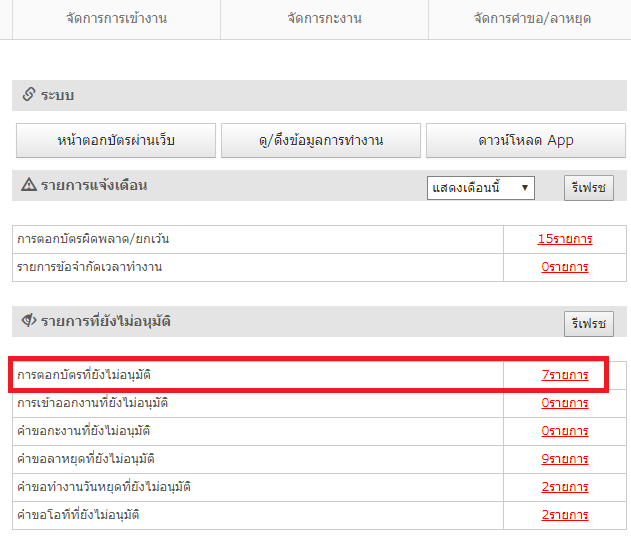The height and width of the screenshot is (537, 631).
Task: Click the link icon beside ระบบ heading
Action: [28, 95]
